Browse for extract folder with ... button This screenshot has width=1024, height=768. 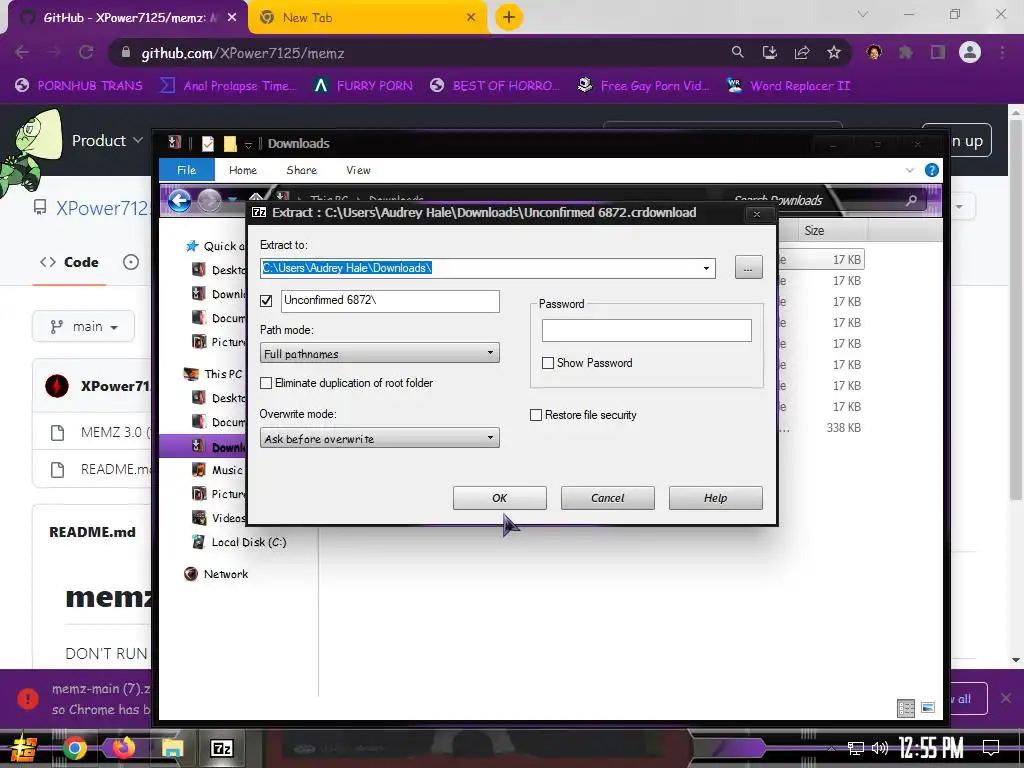point(748,268)
